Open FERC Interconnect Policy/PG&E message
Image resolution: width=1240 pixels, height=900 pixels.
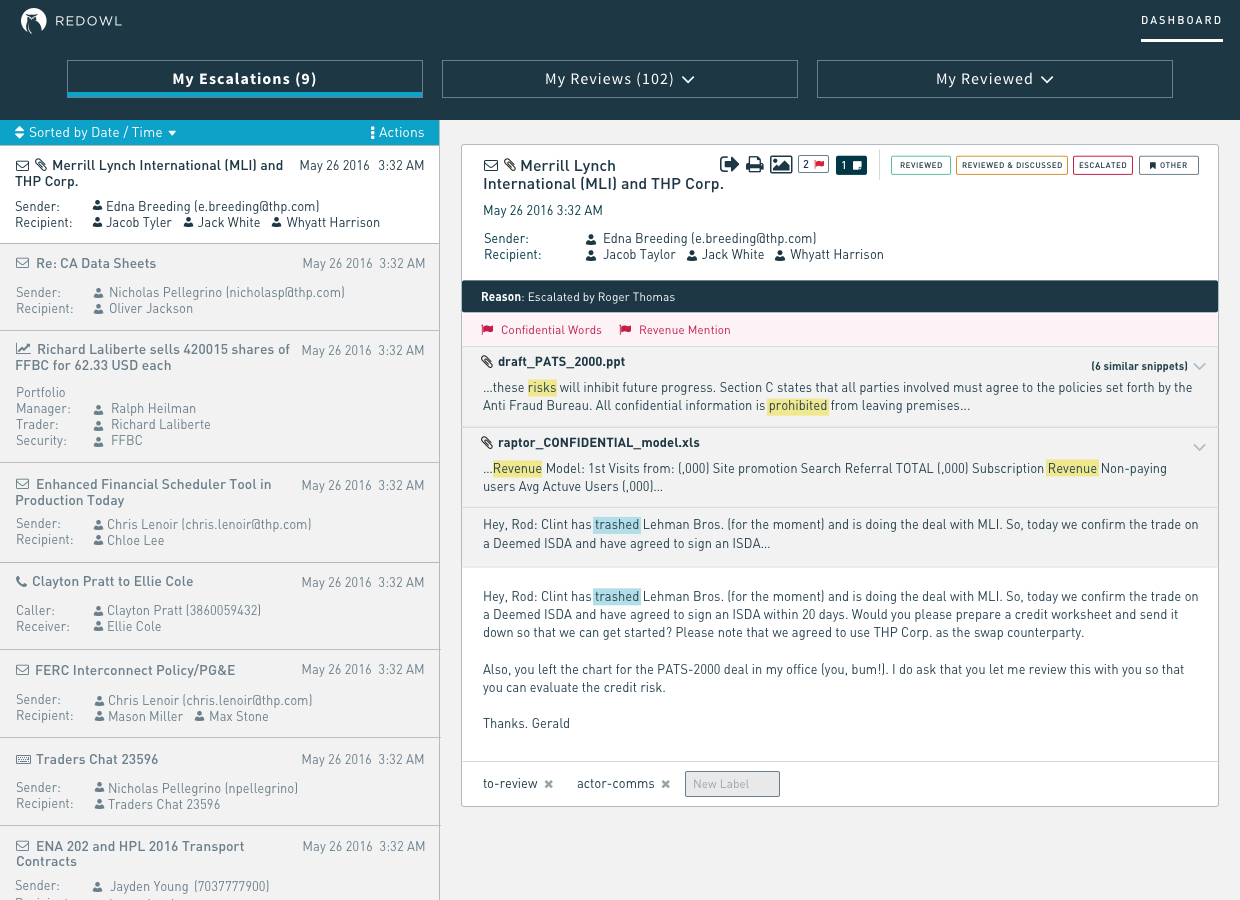point(219,694)
